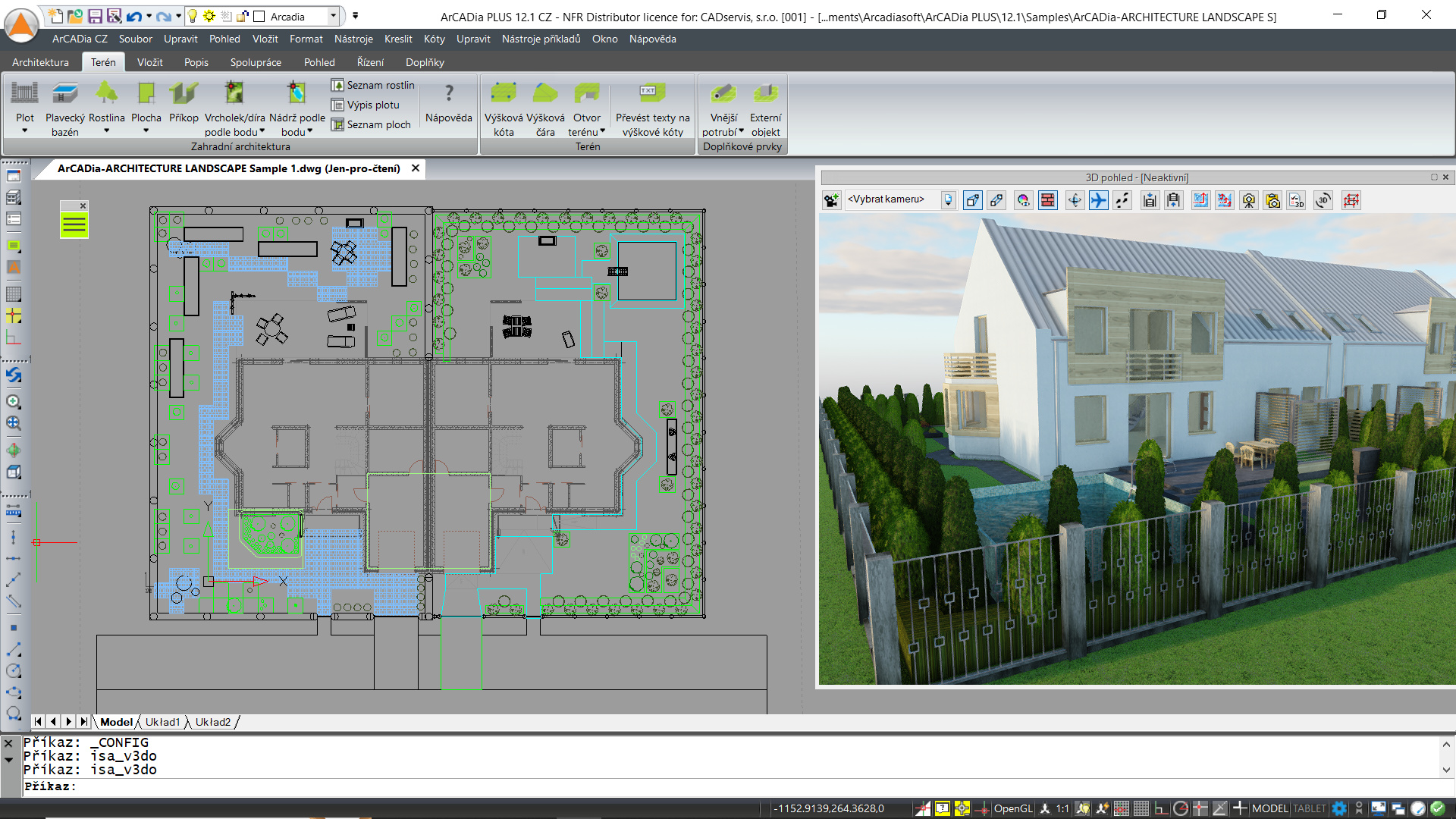Screen dimensions: 1456x819
Task: Click the footsteps walk mode icon
Action: coord(1122,200)
